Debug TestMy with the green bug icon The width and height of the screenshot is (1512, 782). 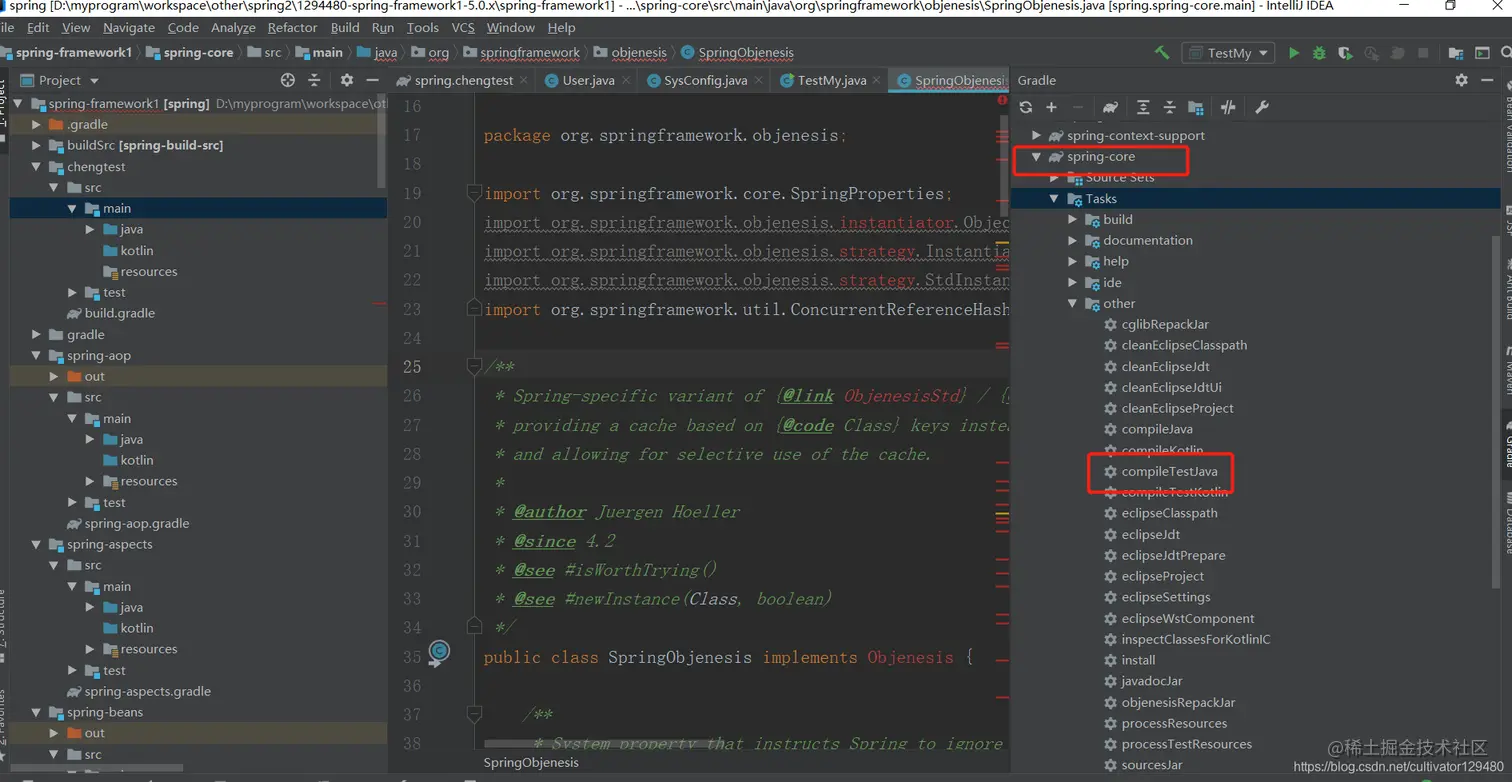click(x=1319, y=53)
